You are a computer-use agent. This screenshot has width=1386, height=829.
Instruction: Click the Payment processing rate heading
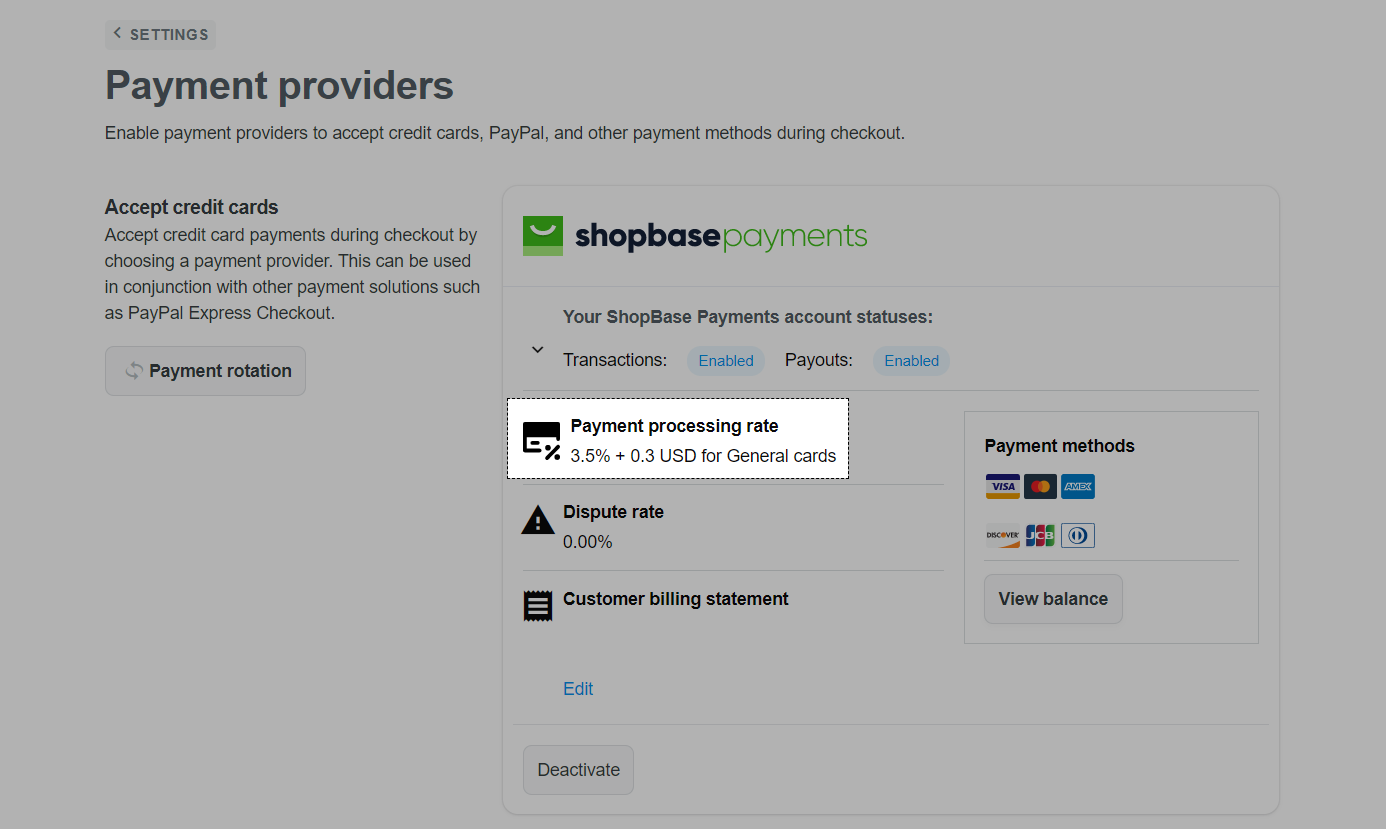coord(674,426)
